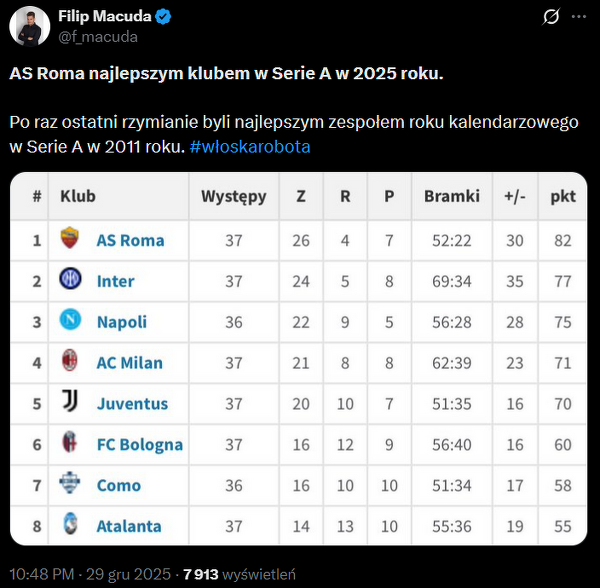Click the Bramki column header

(x=451, y=196)
